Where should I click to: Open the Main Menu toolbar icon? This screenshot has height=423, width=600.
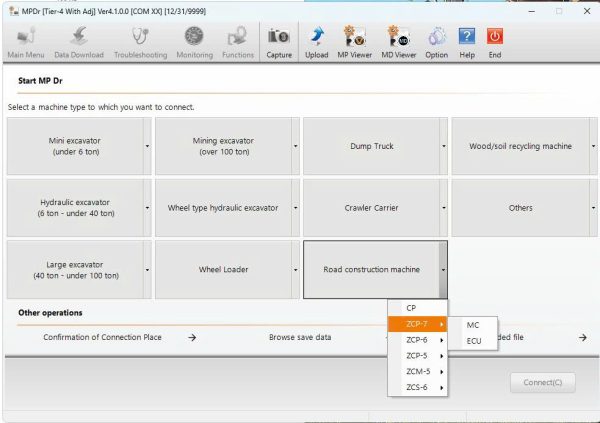26,42
